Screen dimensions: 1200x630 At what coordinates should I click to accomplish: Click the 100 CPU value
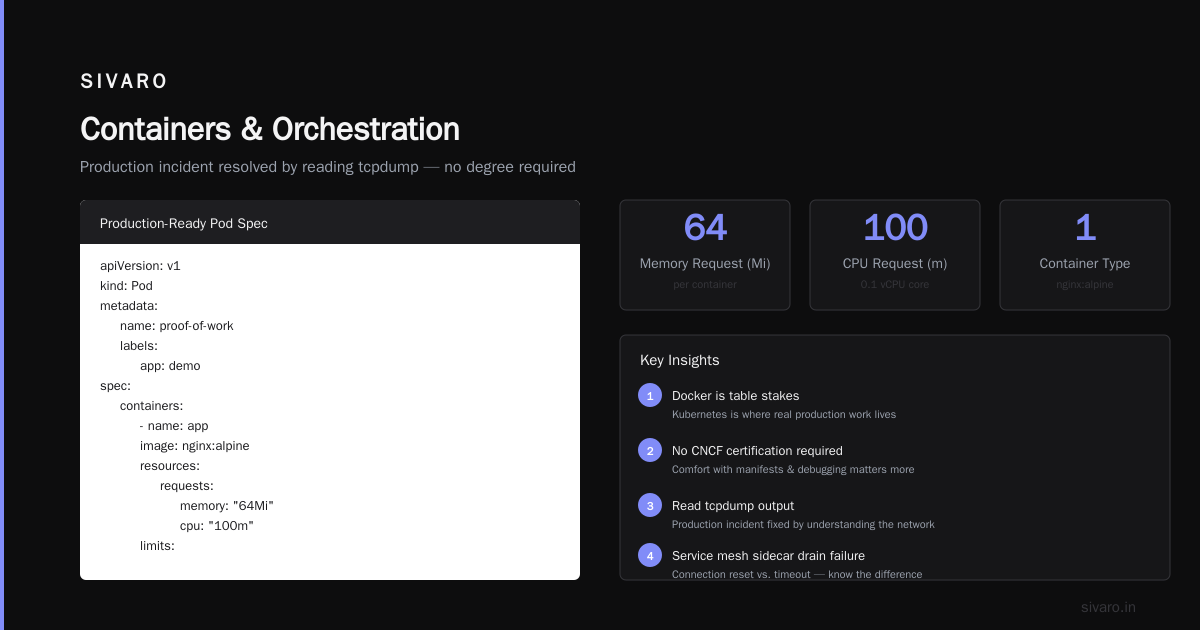pyautogui.click(x=895, y=228)
